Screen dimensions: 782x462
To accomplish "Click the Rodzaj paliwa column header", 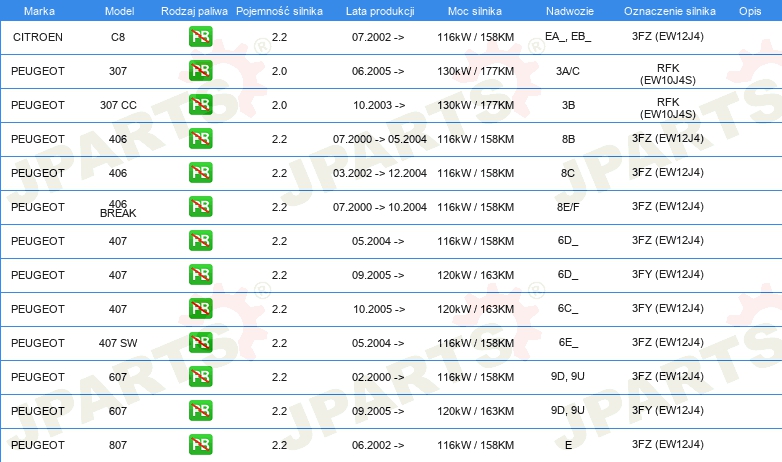I will 194,11.
